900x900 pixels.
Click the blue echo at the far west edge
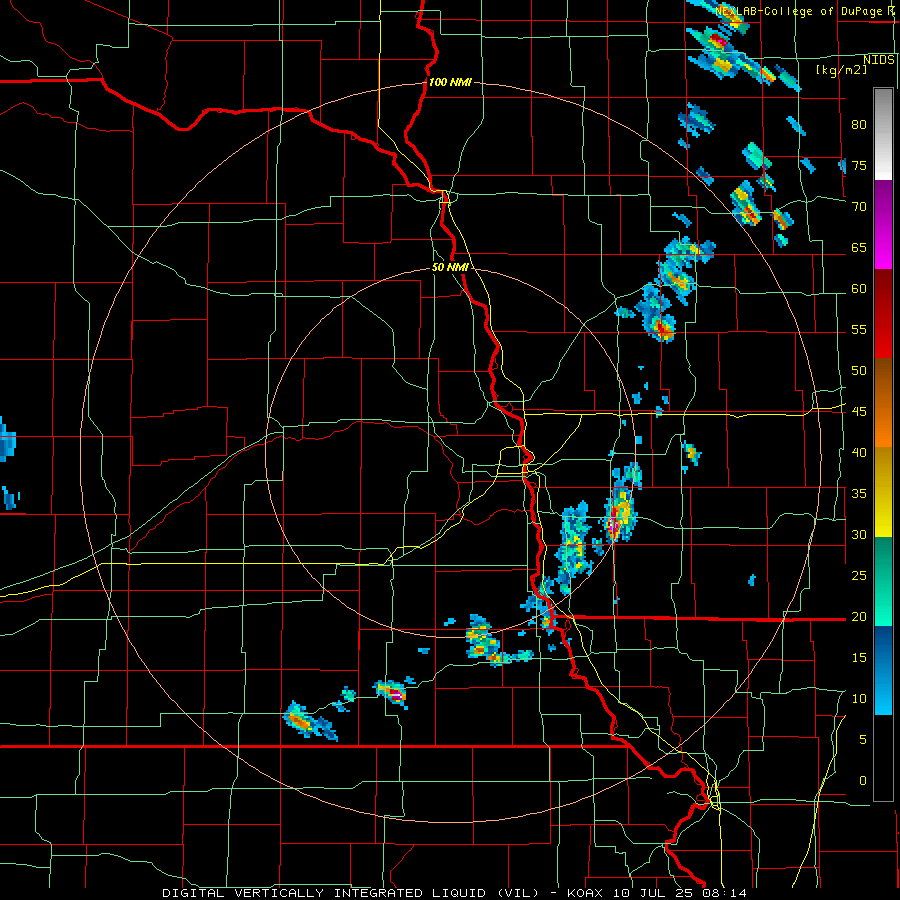(7, 439)
